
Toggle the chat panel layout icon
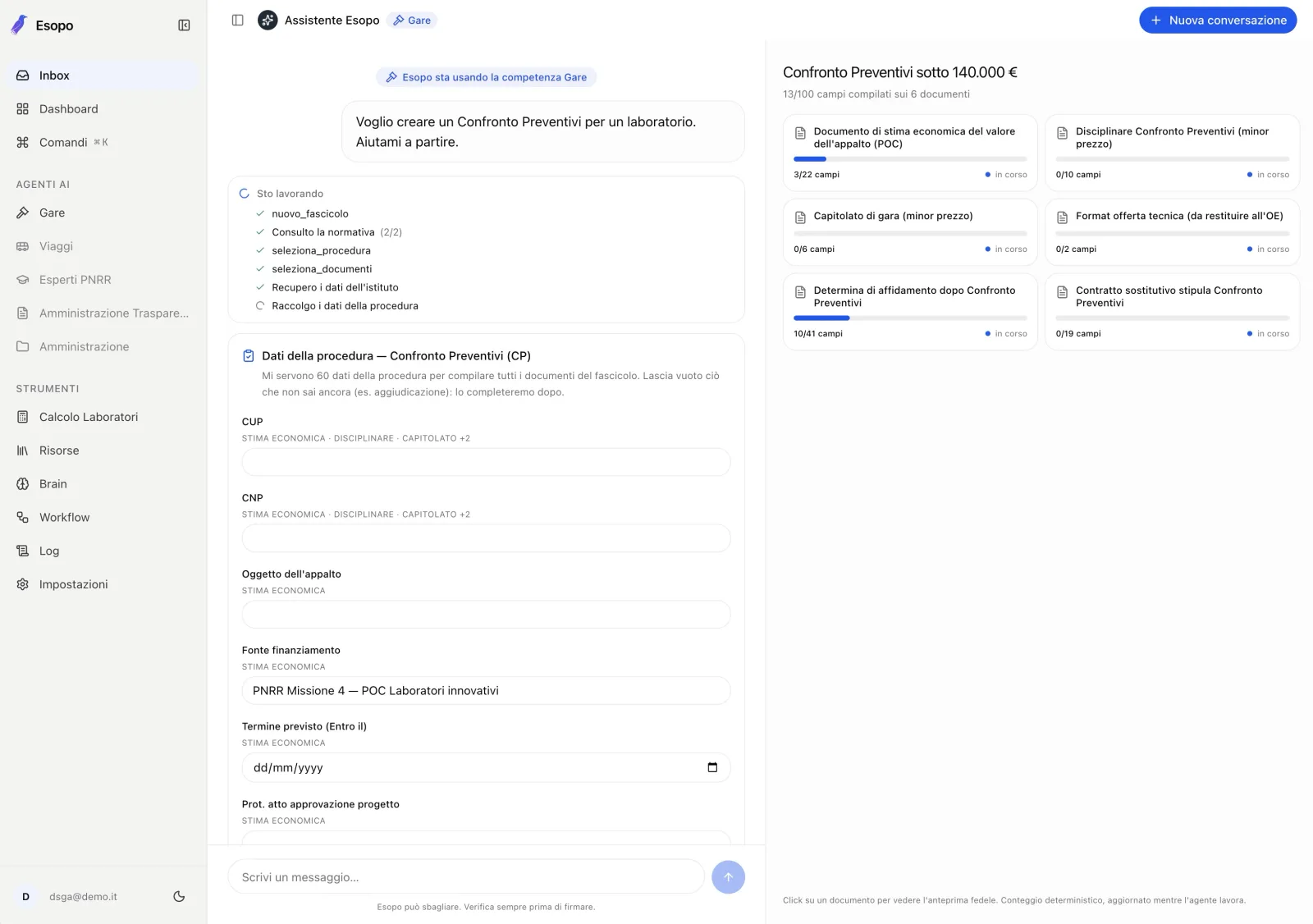(x=237, y=20)
